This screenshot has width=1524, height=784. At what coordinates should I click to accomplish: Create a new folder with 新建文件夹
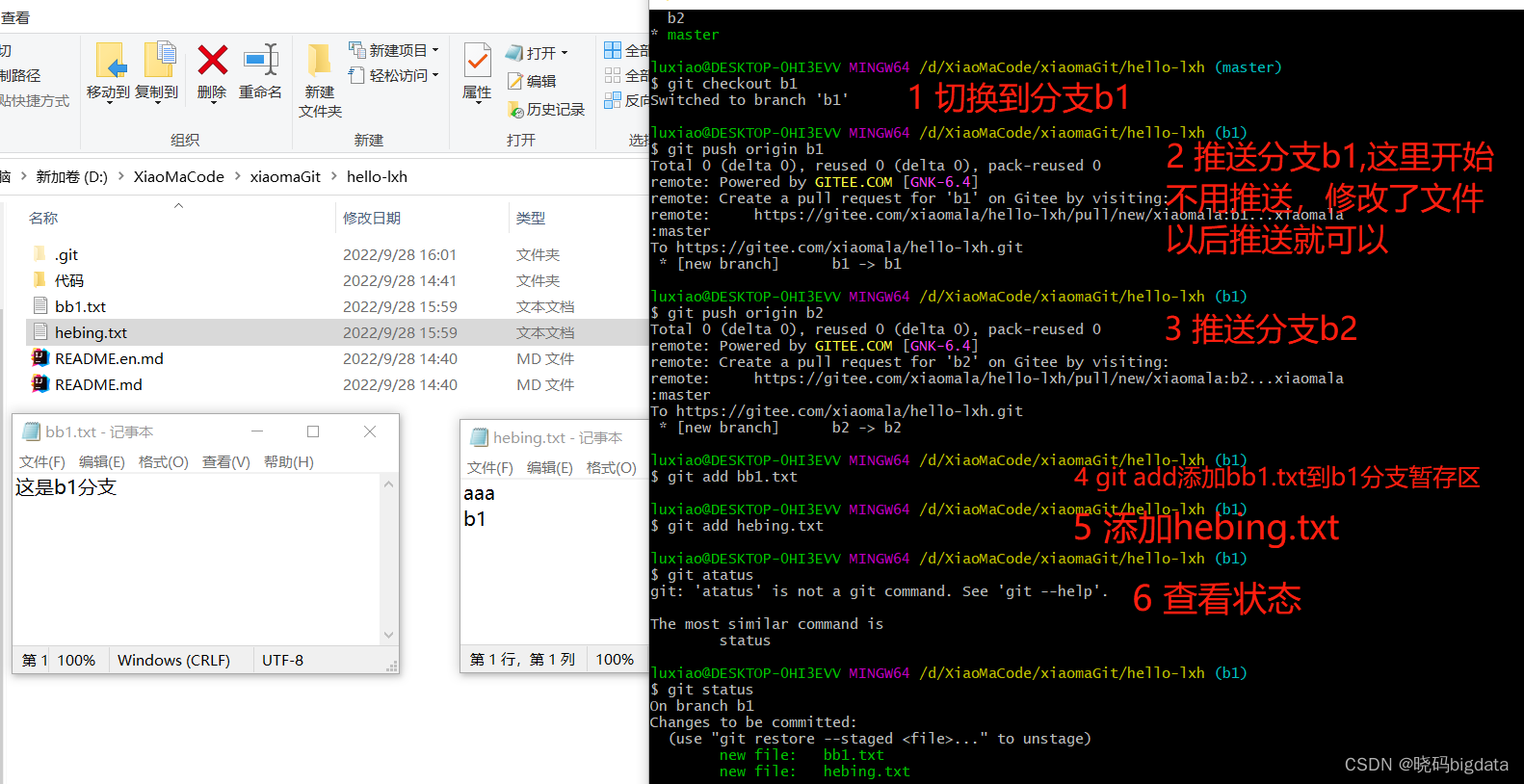[x=320, y=81]
